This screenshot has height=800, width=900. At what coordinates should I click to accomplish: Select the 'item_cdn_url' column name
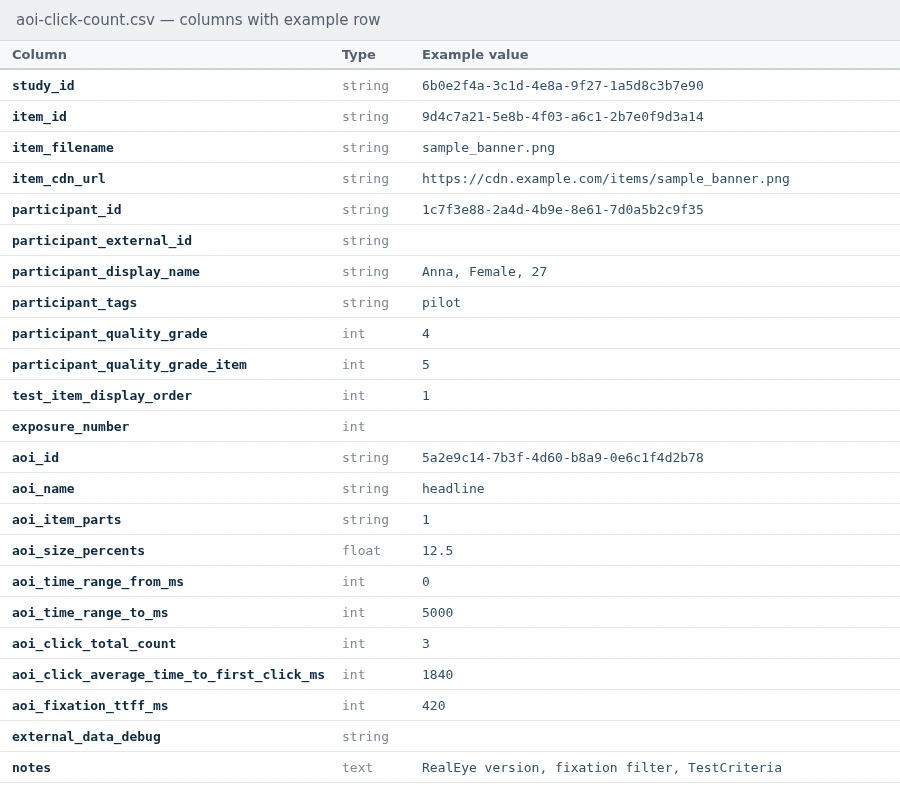pyautogui.click(x=59, y=178)
